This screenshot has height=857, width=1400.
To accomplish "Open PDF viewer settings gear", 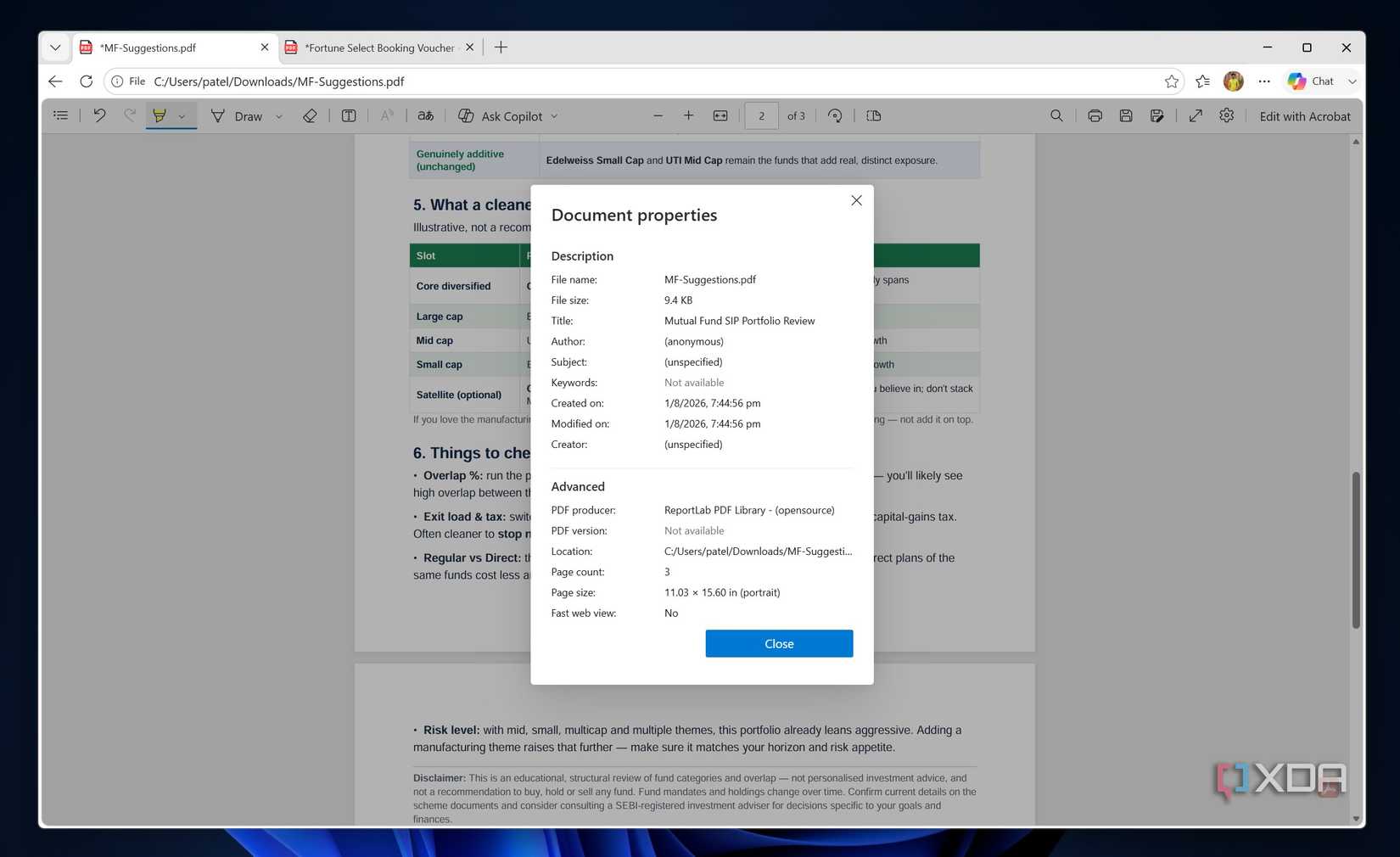I will tap(1227, 115).
